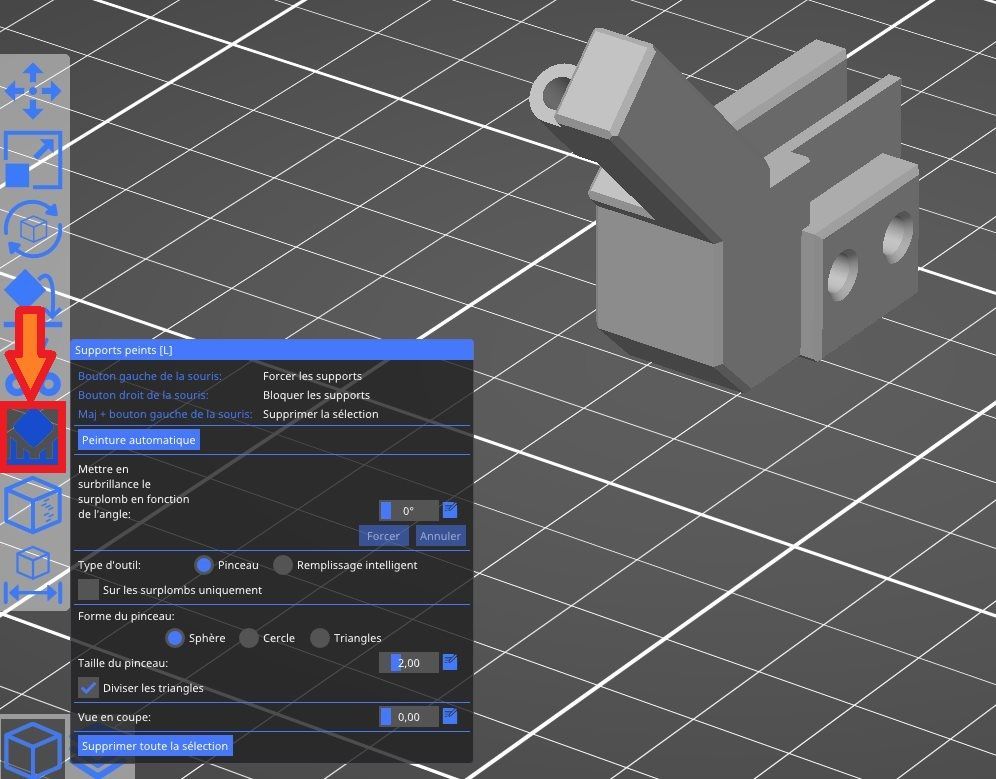Select the Rotate tool icon
This screenshot has height=779, width=996.
[x=33, y=229]
